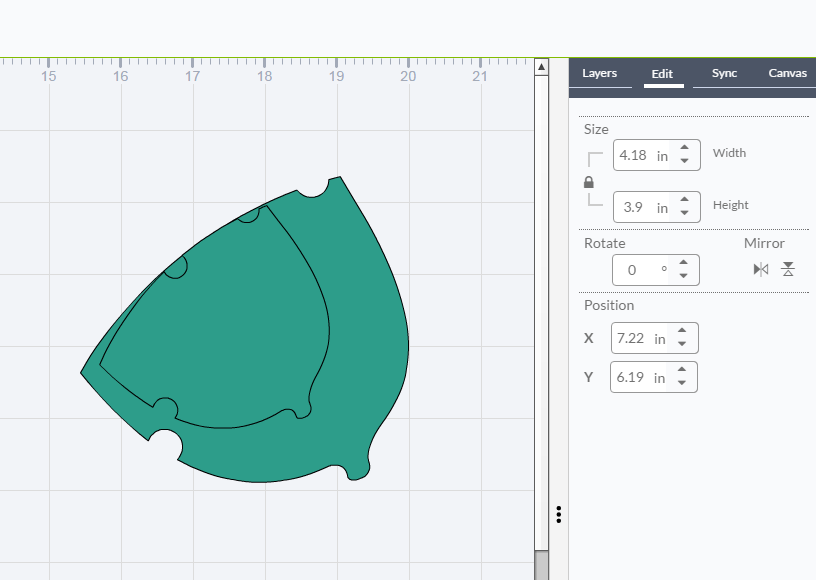
Task: Increase the Rotate angle by stepper
Action: 683,263
